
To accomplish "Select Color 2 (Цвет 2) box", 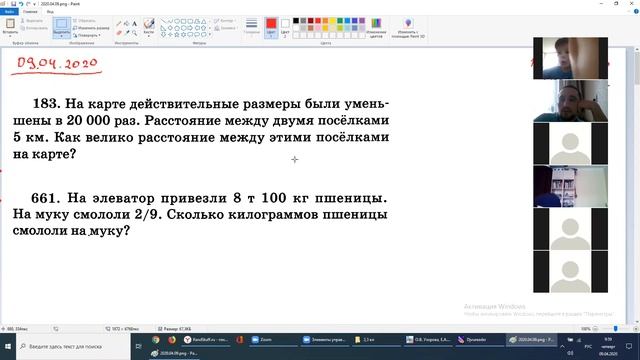I will tap(285, 27).
